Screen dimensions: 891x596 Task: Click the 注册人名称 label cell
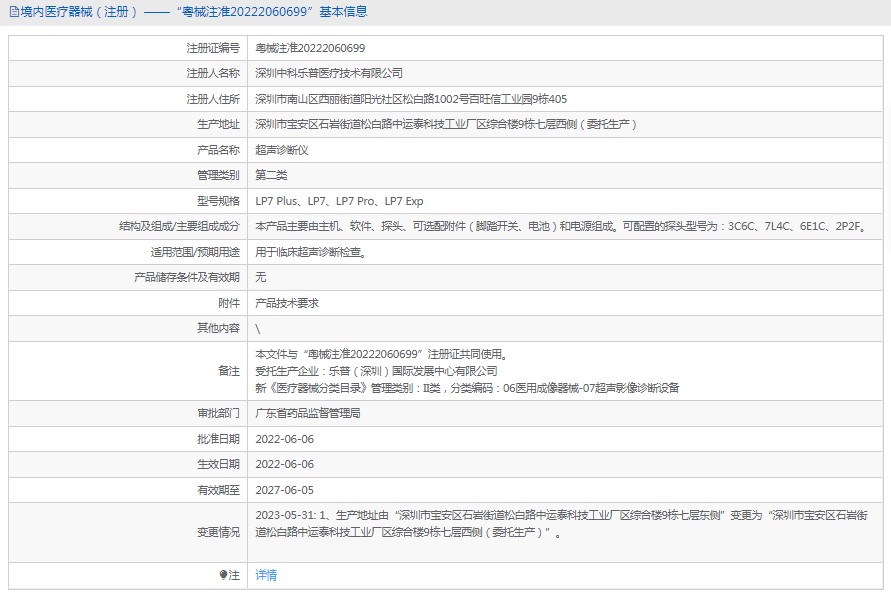[128, 73]
